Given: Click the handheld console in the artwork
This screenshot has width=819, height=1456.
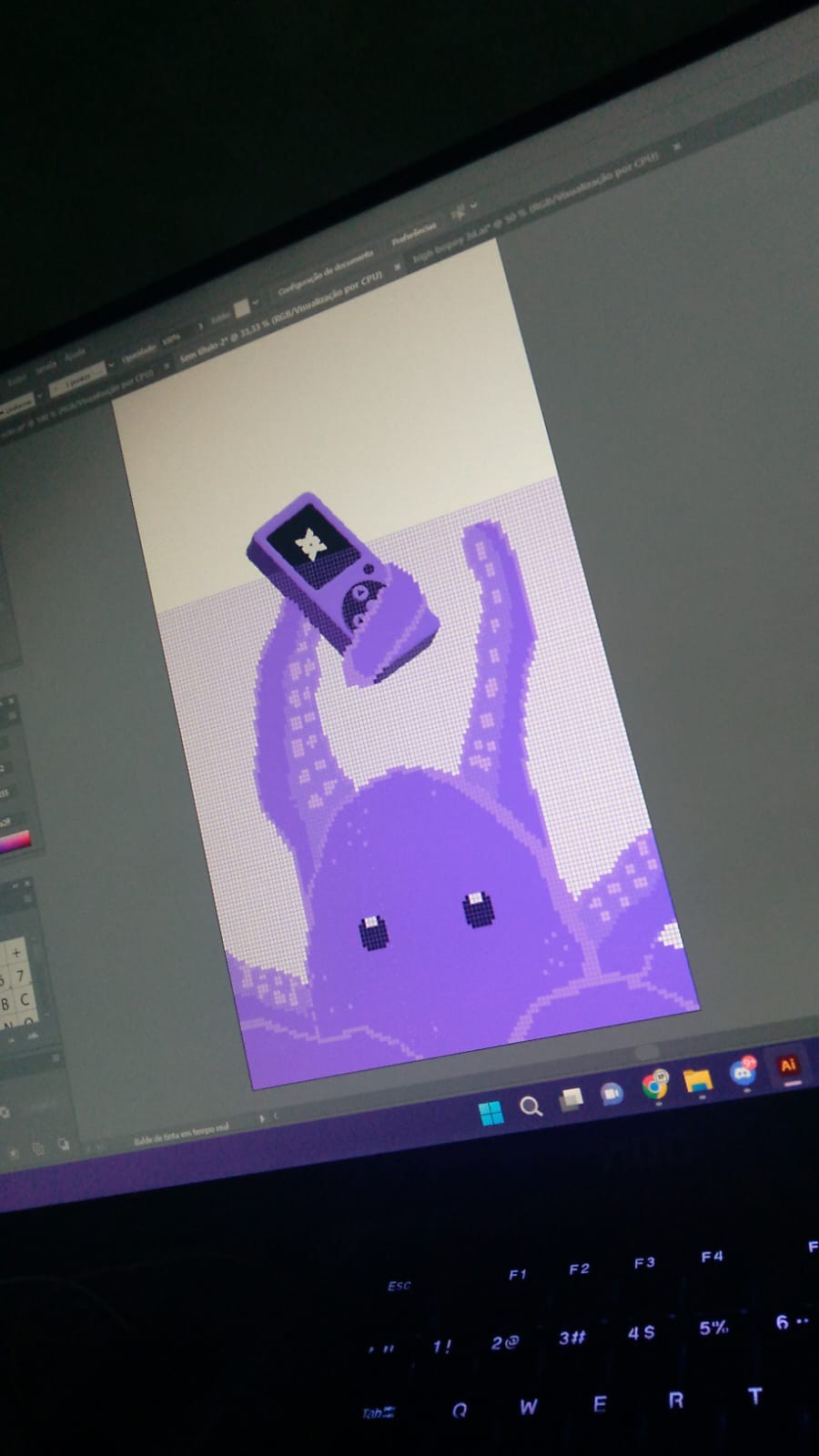Looking at the screenshot, I should [341, 582].
